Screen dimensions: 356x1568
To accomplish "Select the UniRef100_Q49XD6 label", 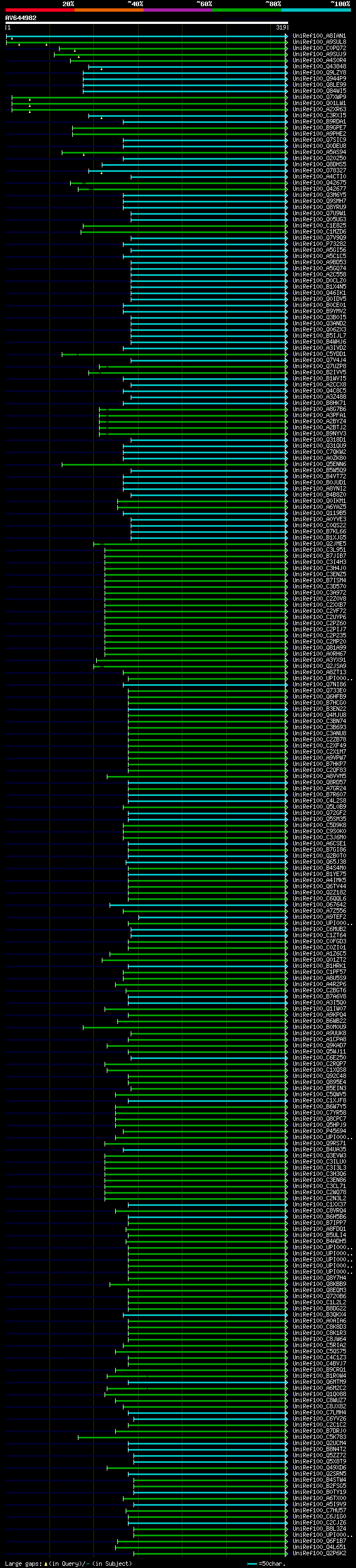I will 319,1467.
